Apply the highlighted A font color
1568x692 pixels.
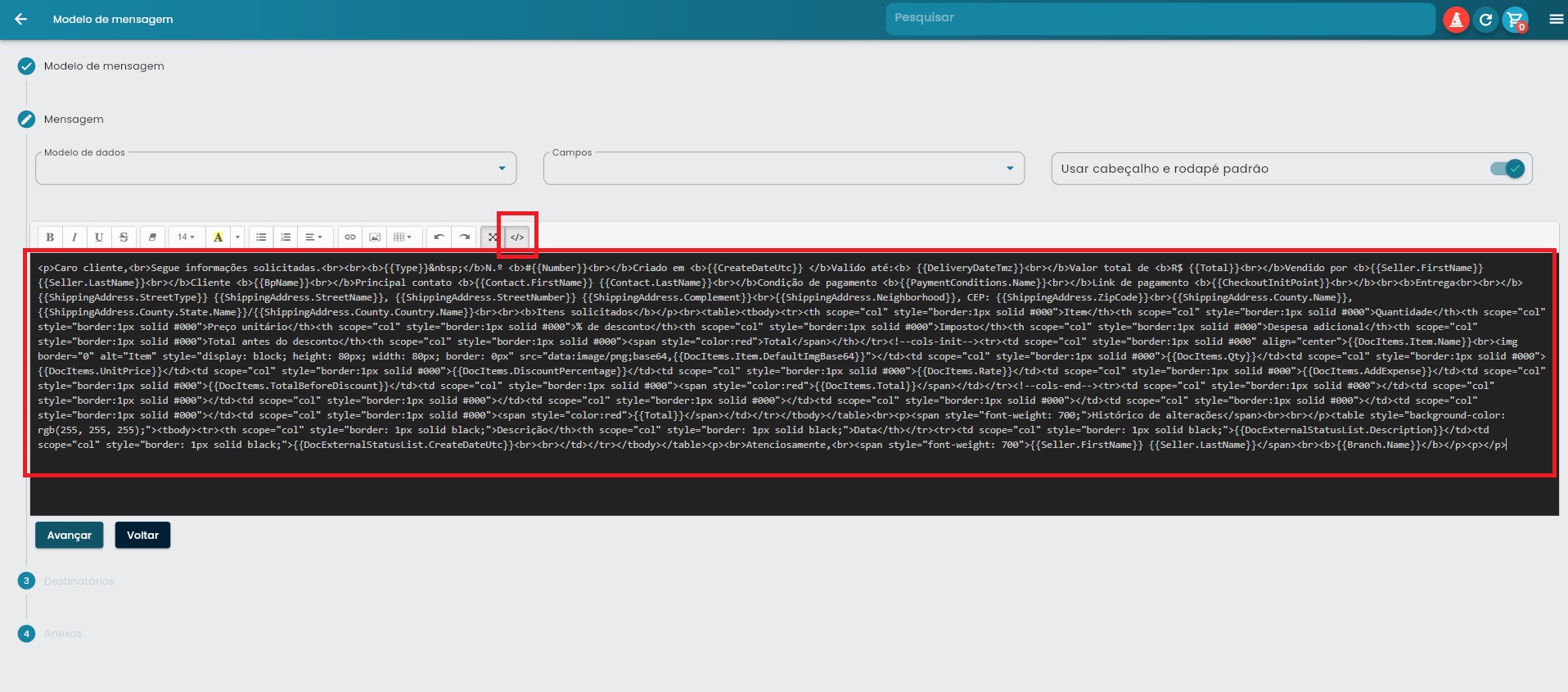tap(218, 237)
